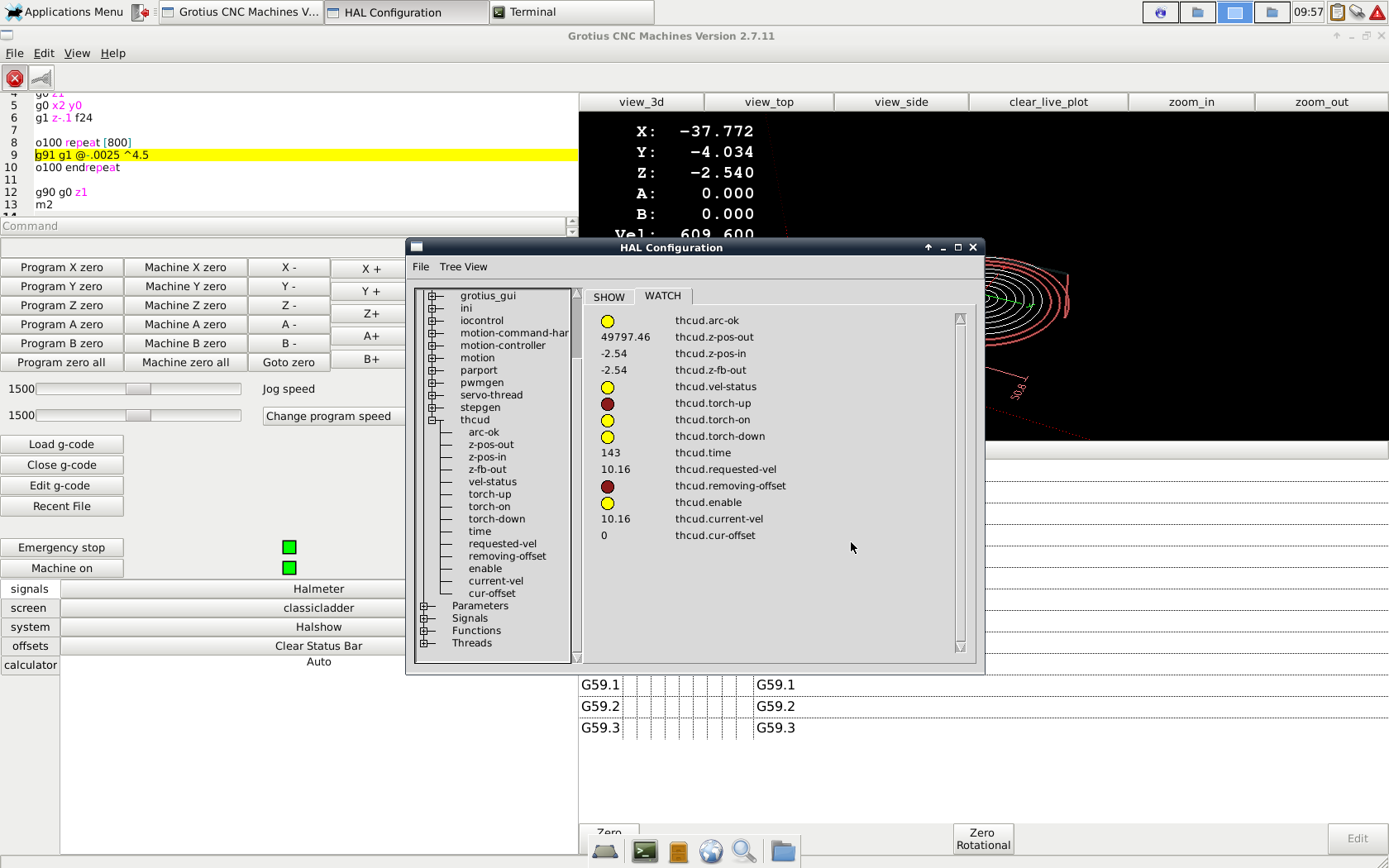Switch to the SHOW tab

(609, 298)
